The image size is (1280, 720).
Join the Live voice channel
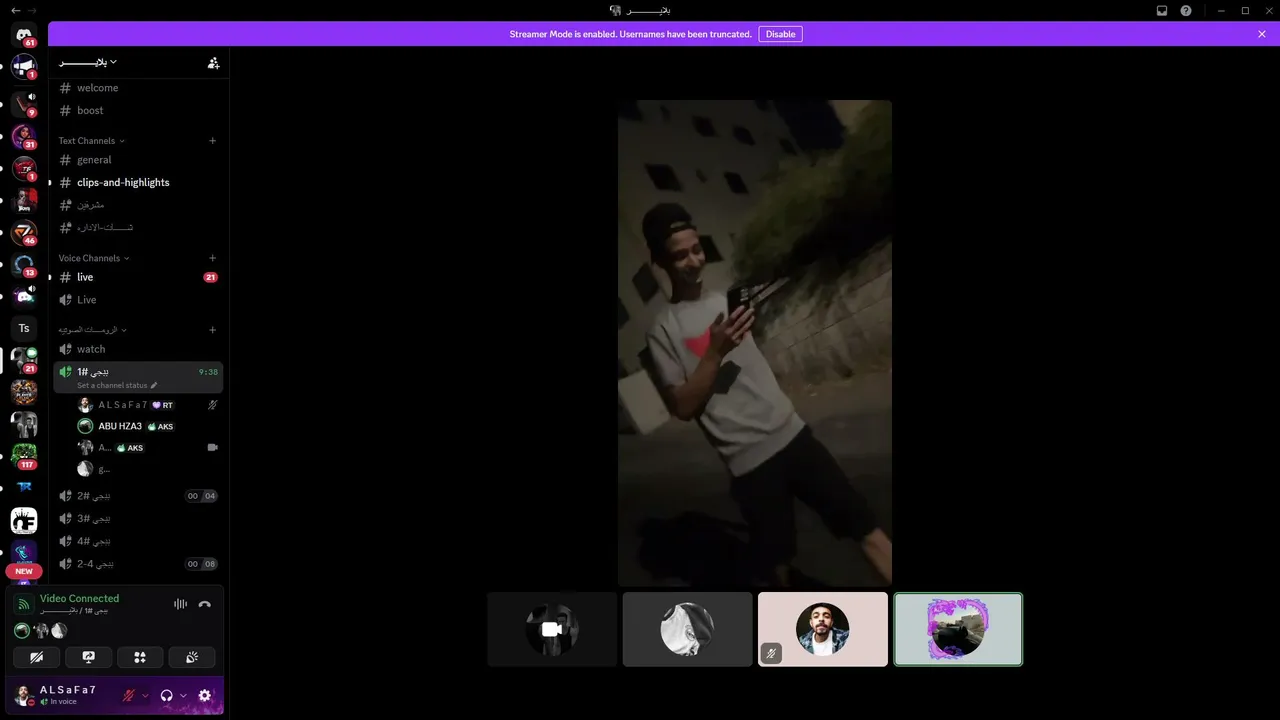138,300
